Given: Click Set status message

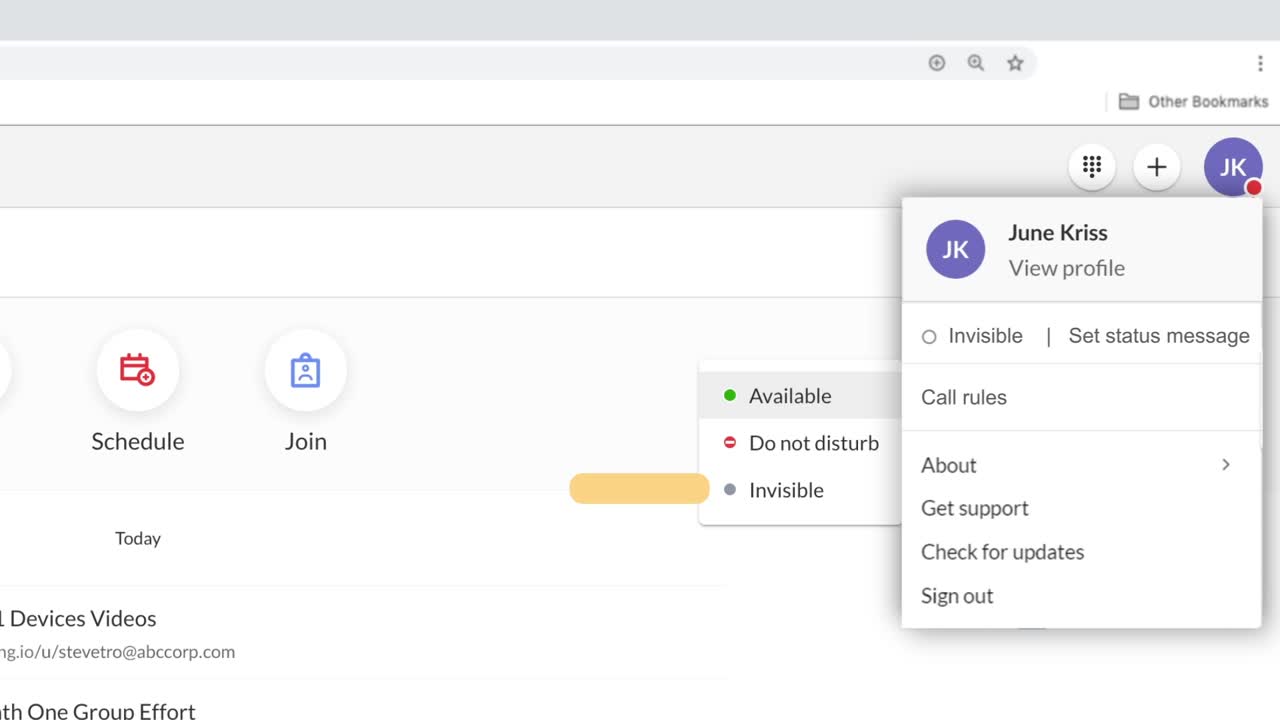Looking at the screenshot, I should click(1159, 336).
